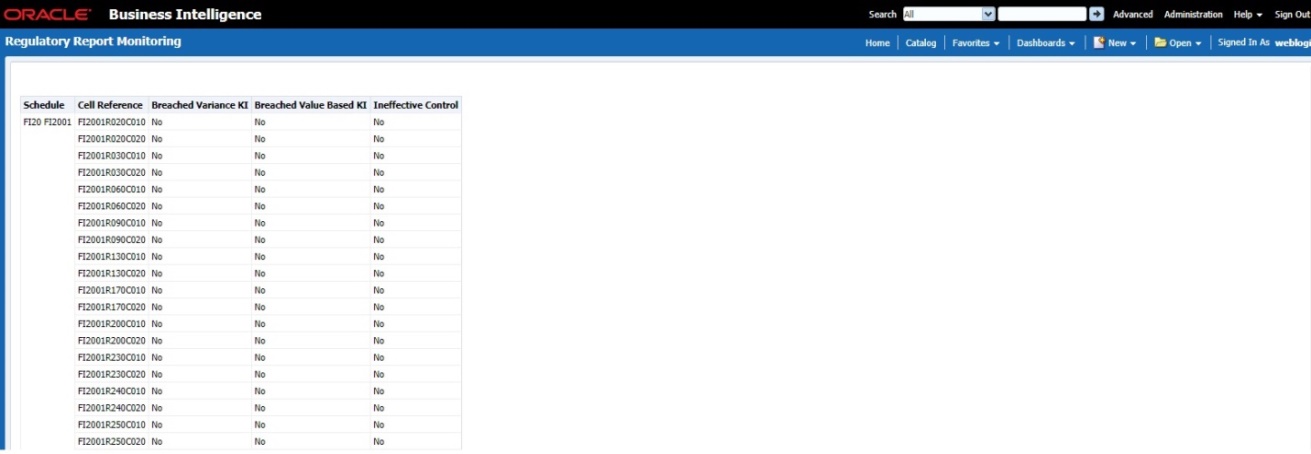Click Breached Value Based KI value for FI2001R130C010
This screenshot has height=454, width=1311.
(260, 257)
